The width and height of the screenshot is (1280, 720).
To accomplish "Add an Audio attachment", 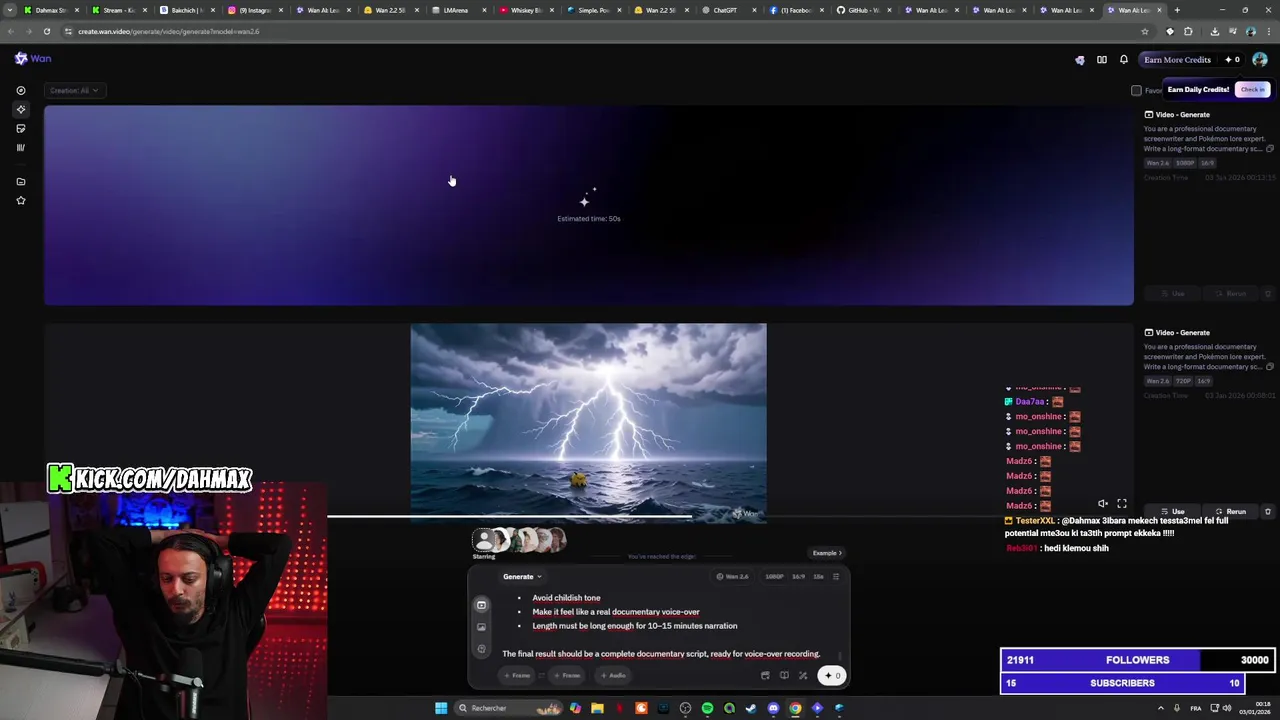I will click(613, 675).
